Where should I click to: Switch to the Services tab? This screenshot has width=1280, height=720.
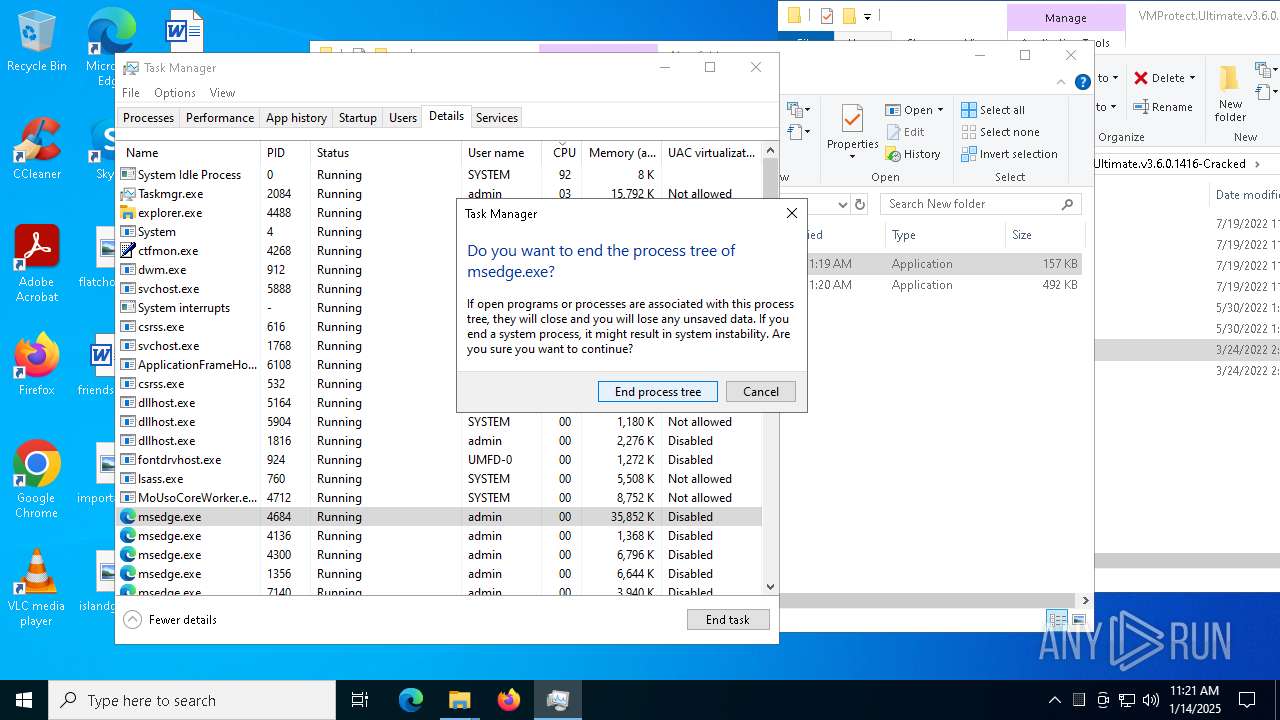497,118
